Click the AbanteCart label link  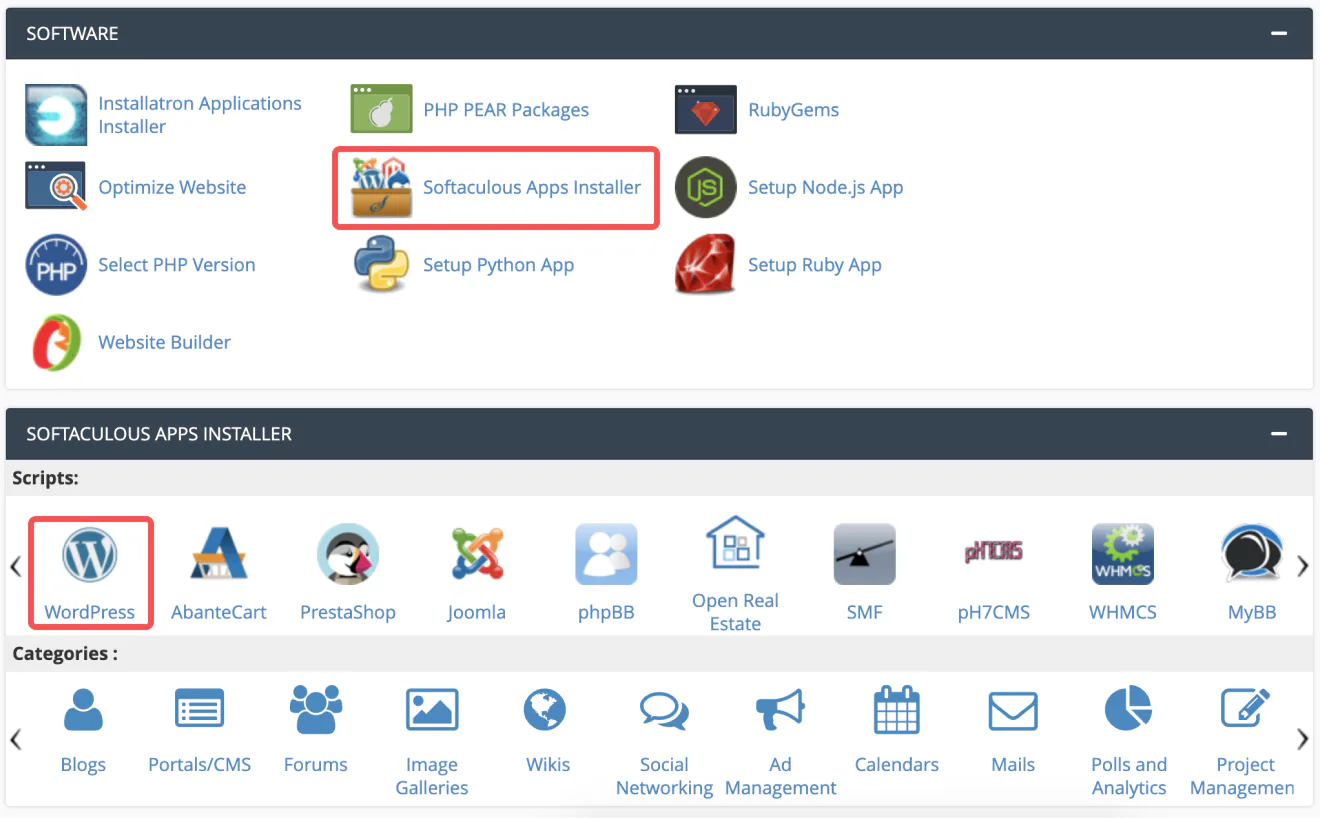(x=219, y=612)
